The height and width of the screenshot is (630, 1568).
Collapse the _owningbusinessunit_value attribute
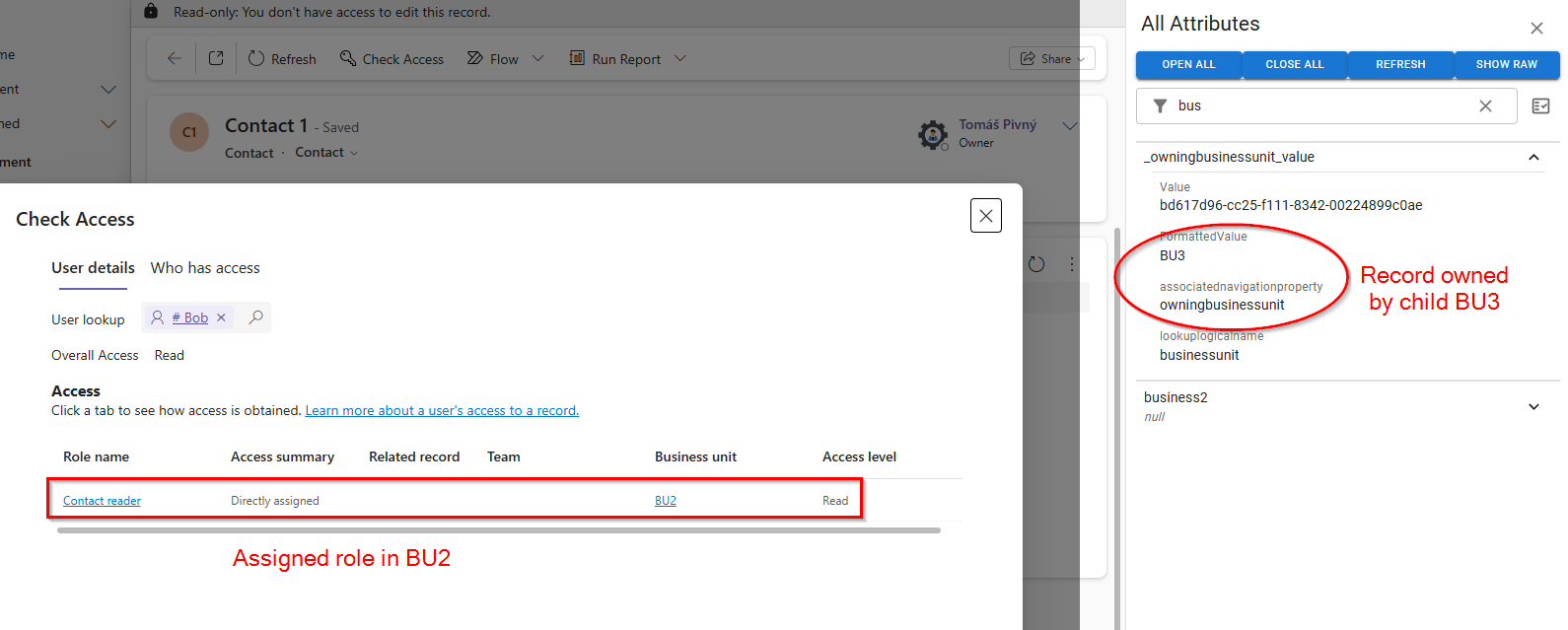(1533, 158)
